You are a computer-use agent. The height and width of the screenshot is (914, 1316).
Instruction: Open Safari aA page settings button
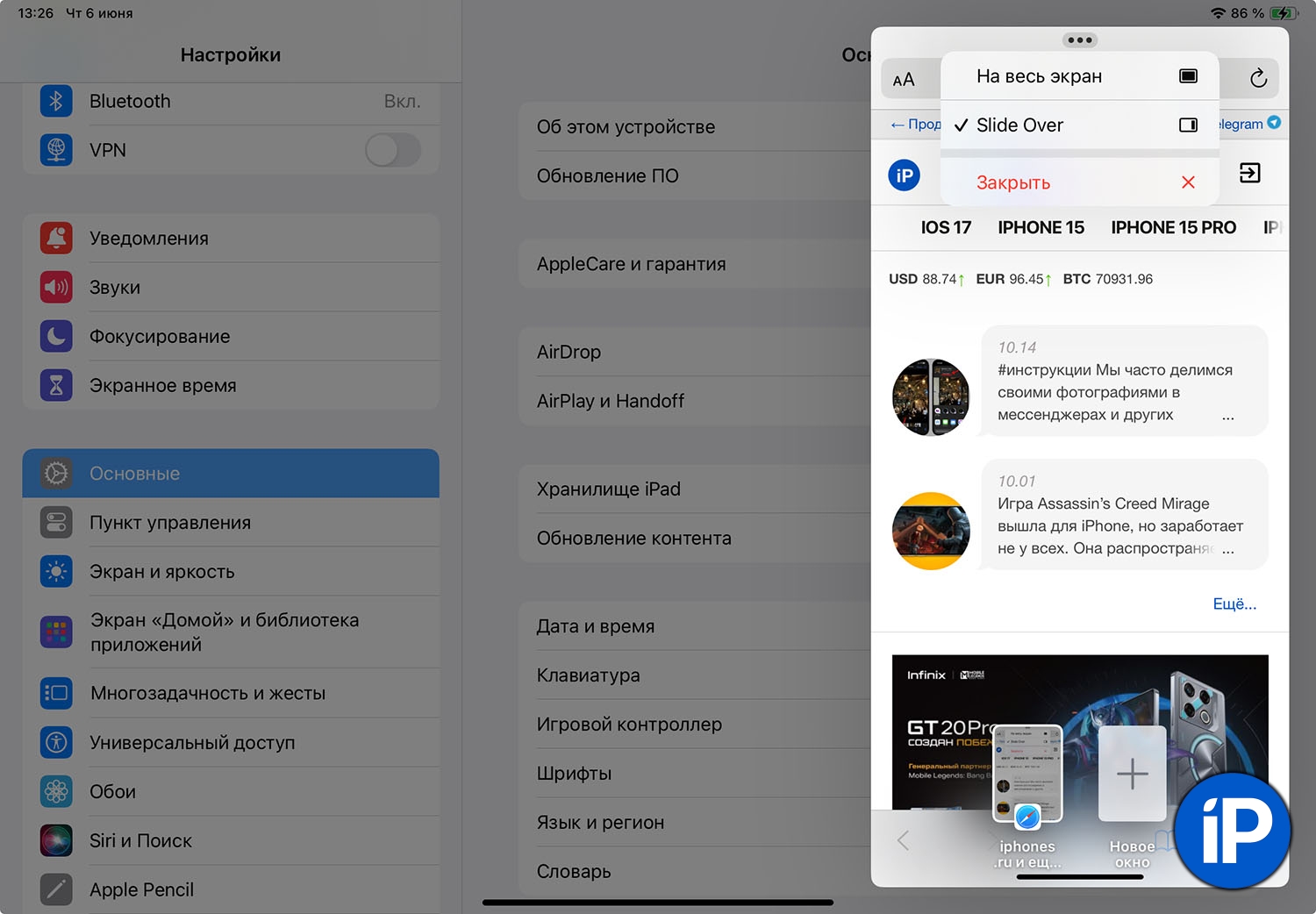(x=904, y=80)
